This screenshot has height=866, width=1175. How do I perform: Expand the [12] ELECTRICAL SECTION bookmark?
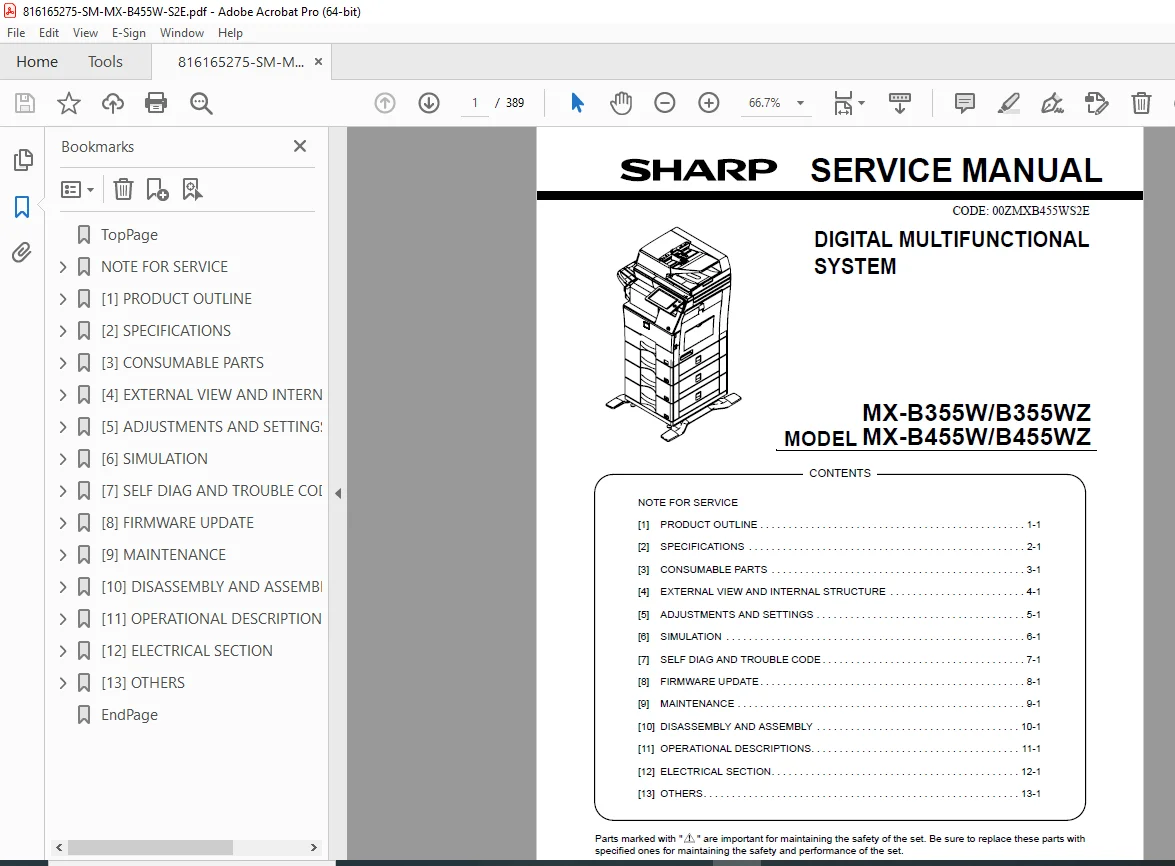[x=63, y=651]
